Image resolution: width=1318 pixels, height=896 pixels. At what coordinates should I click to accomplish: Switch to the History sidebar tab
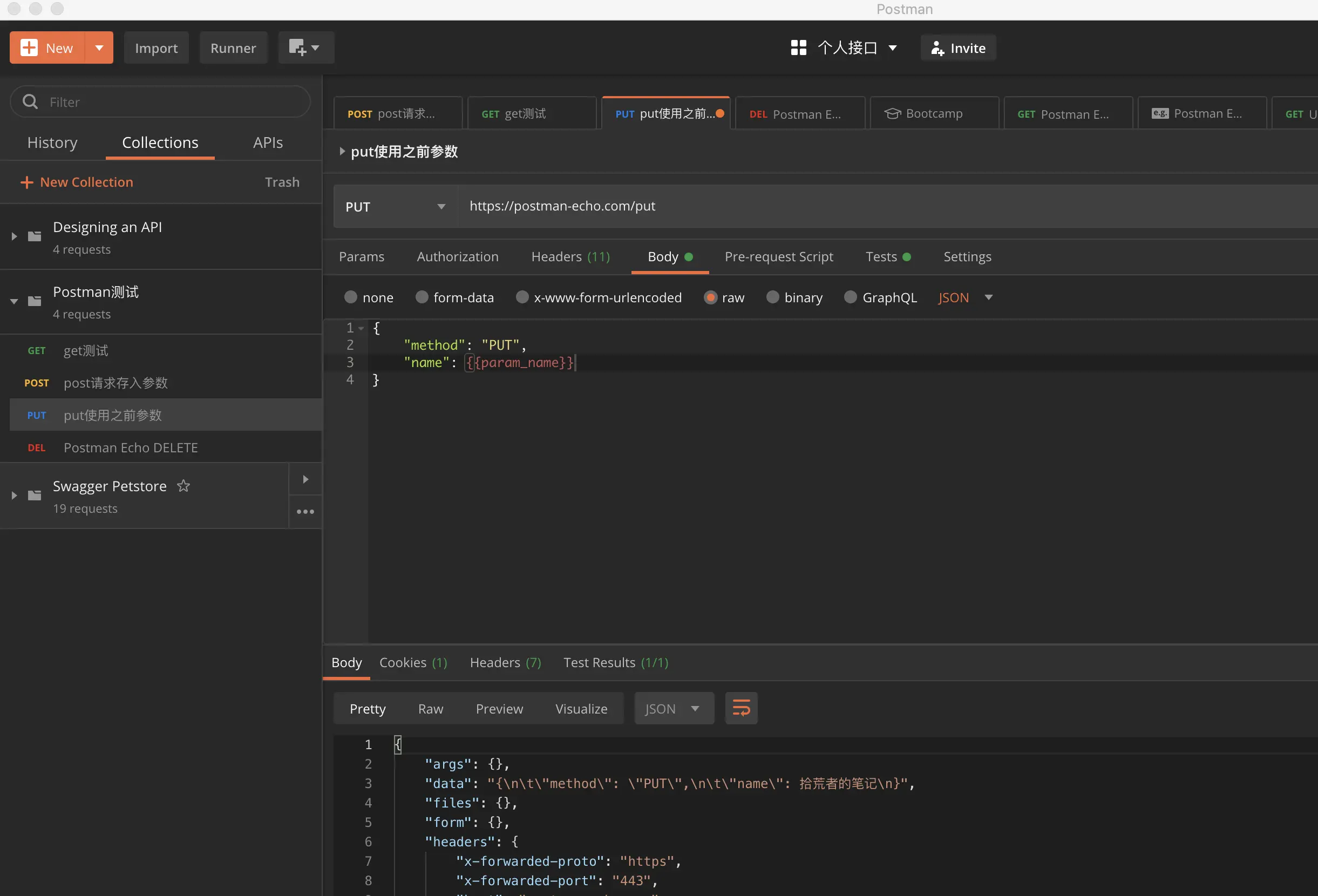click(x=52, y=142)
